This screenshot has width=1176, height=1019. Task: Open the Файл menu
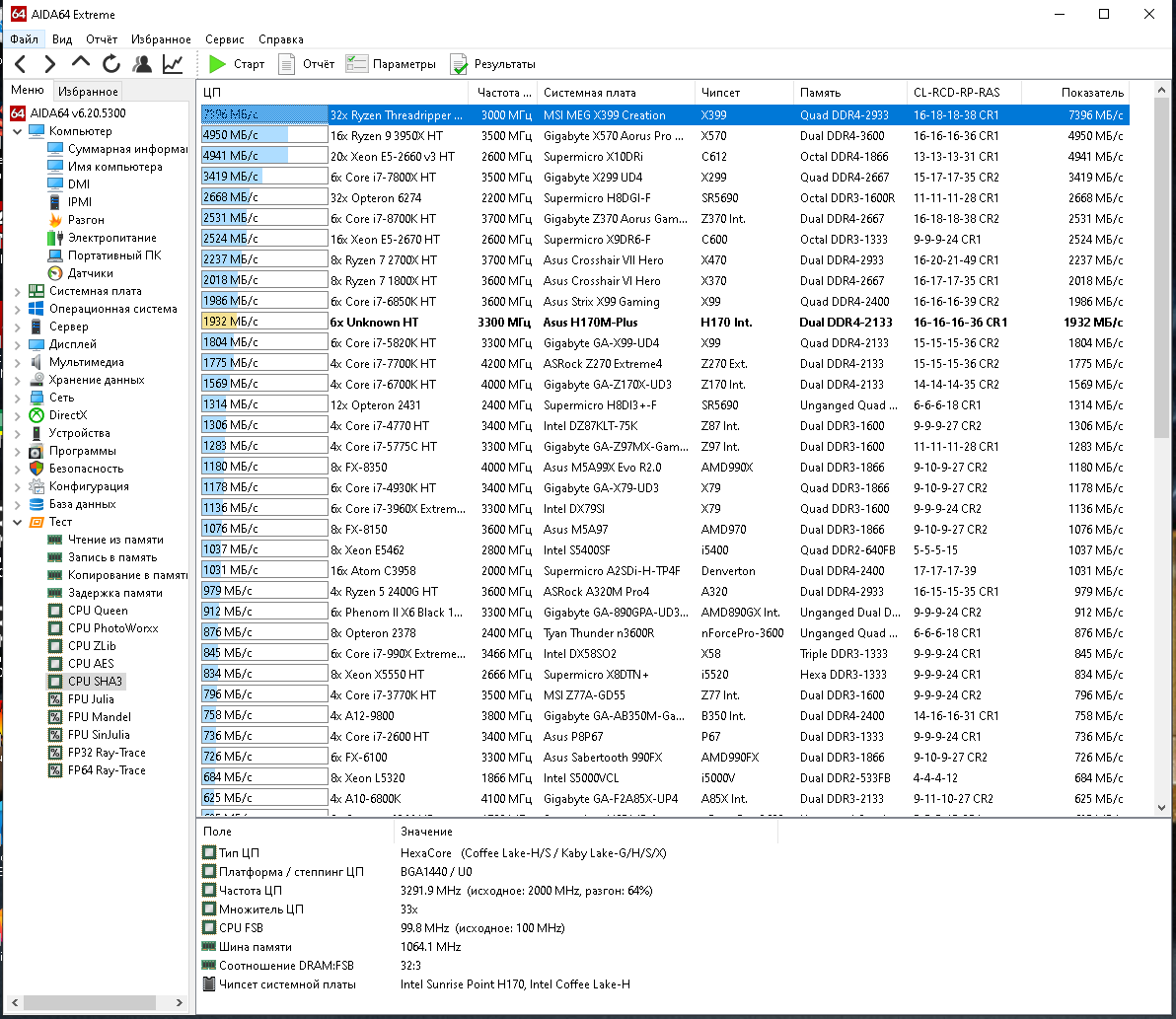pyautogui.click(x=24, y=39)
